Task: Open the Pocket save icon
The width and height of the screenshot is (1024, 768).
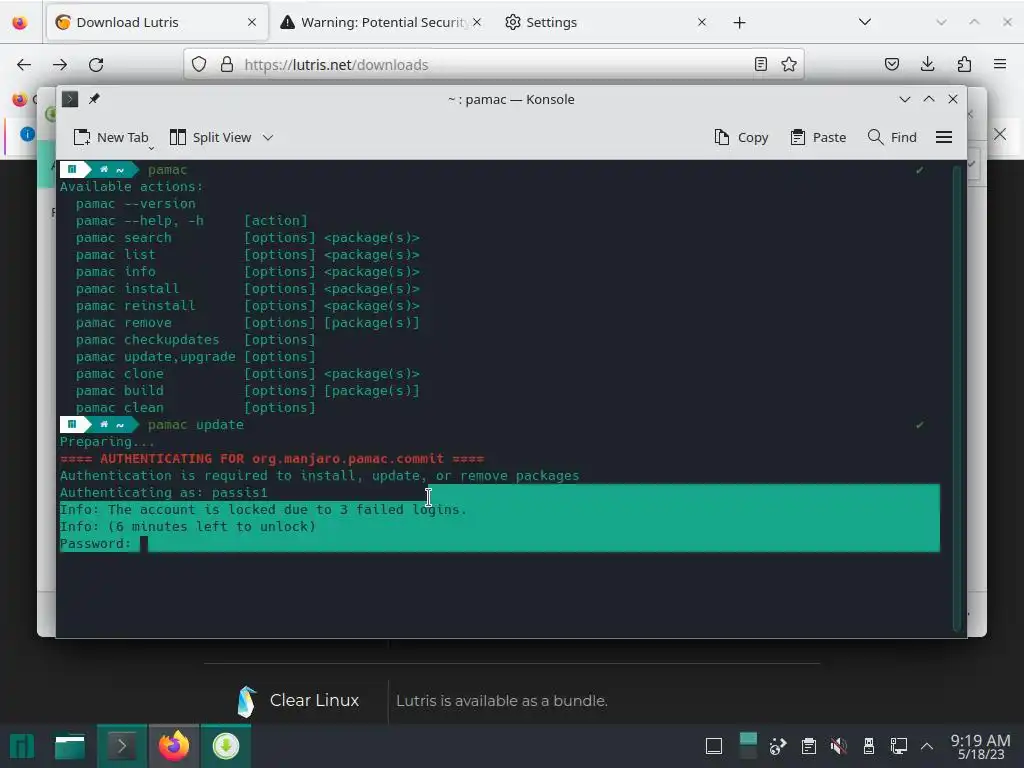Action: pyautogui.click(x=892, y=64)
